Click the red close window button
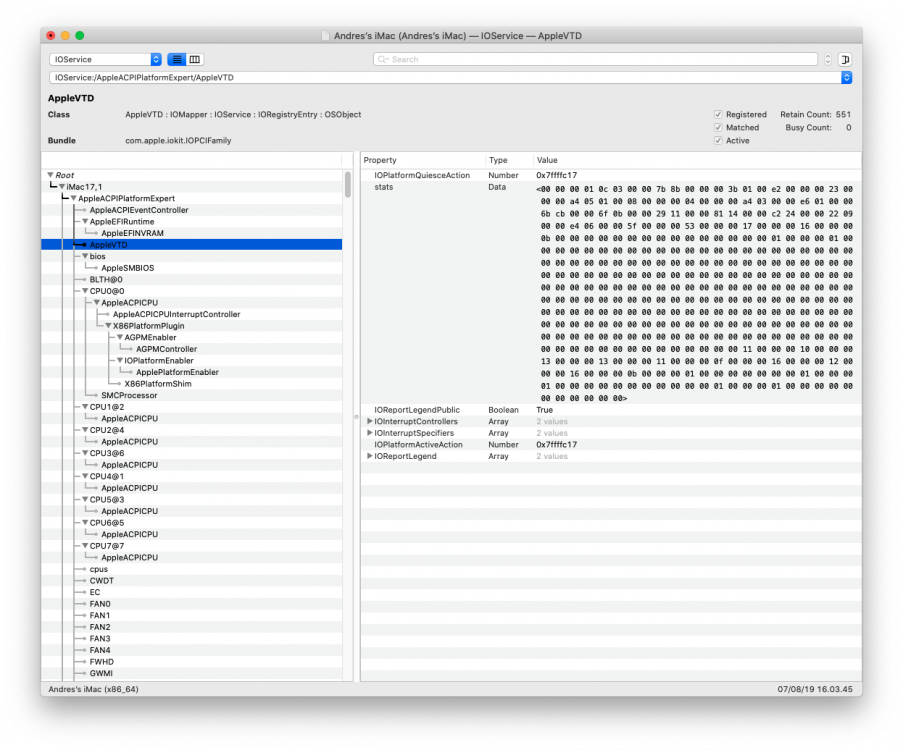The image size is (903, 750). (51, 36)
